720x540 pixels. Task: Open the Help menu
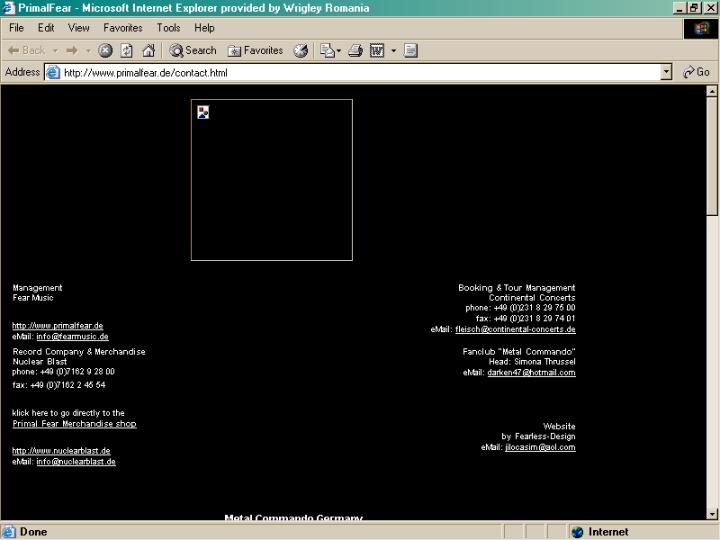pyautogui.click(x=204, y=28)
